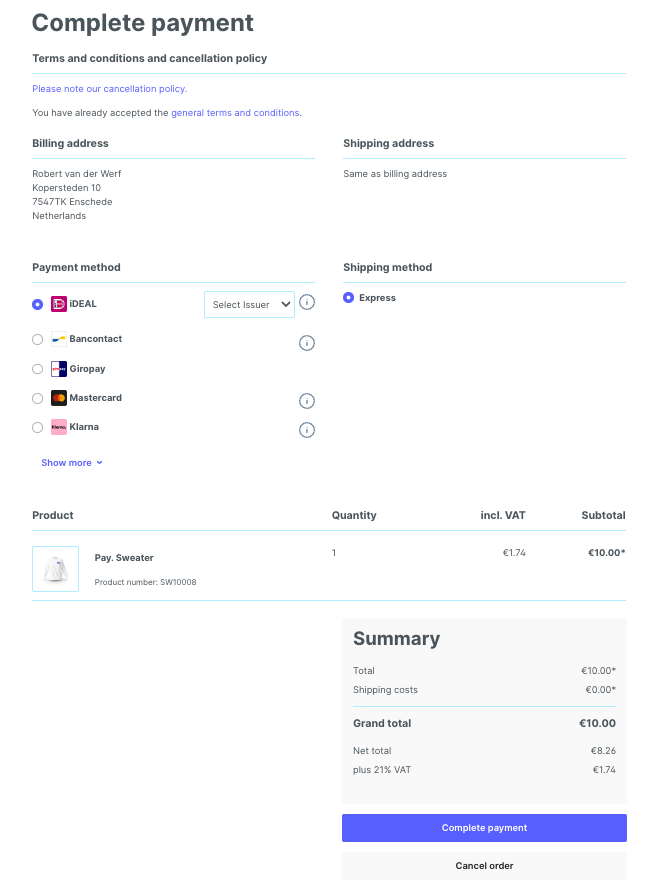The image size is (662, 896).
Task: Choose Giropay as payment method
Action: click(38, 369)
